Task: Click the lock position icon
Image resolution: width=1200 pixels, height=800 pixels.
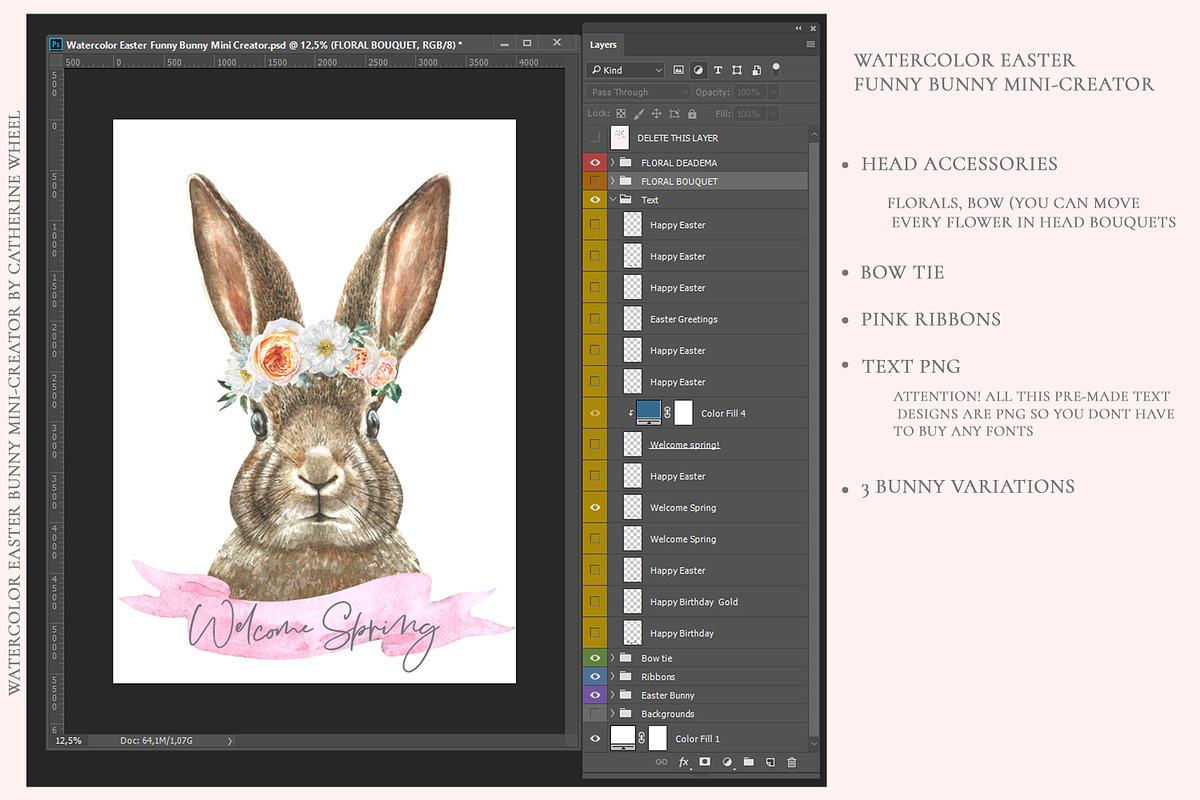Action: pos(657,115)
